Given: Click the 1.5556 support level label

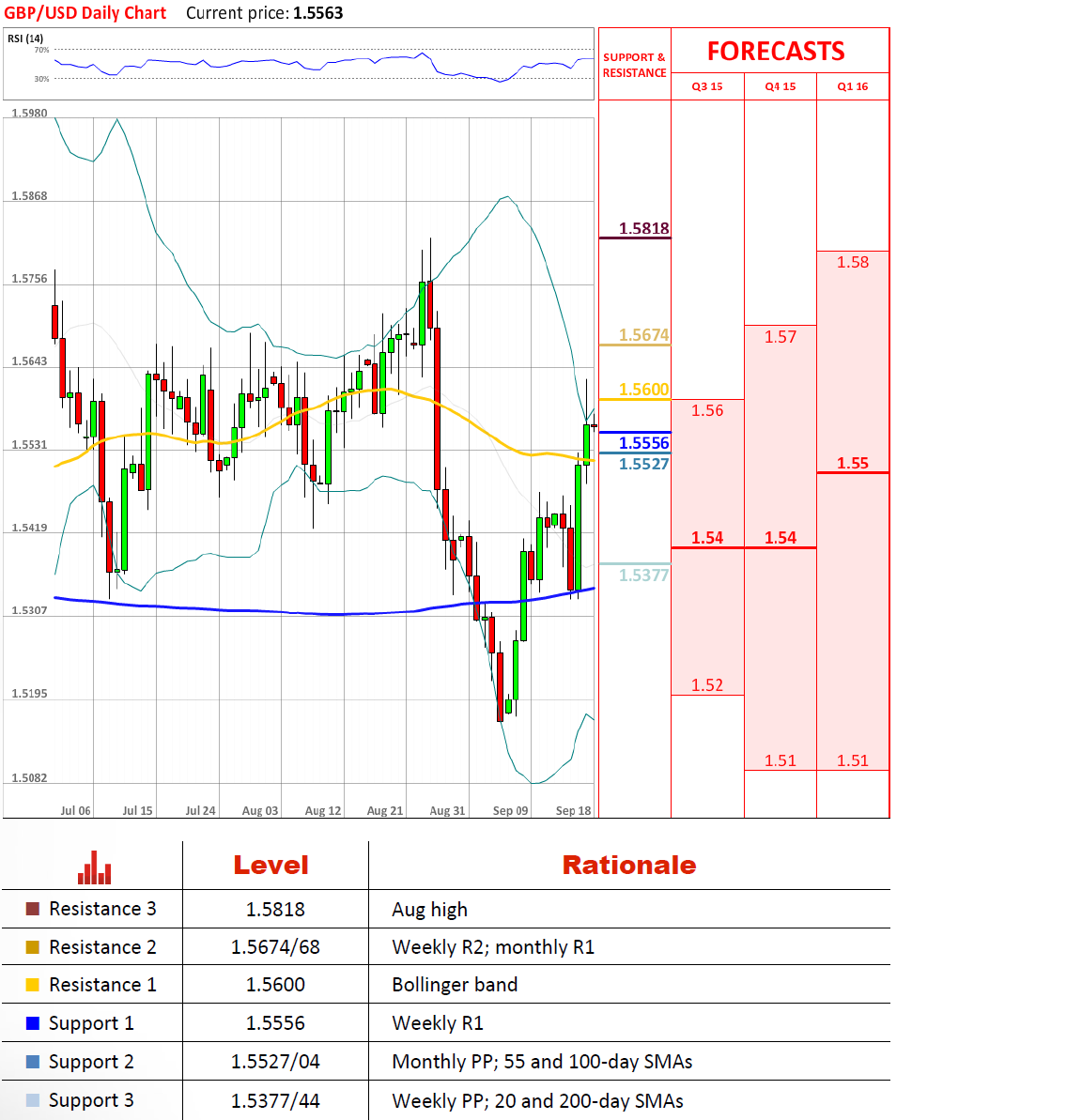Looking at the screenshot, I should [x=644, y=443].
